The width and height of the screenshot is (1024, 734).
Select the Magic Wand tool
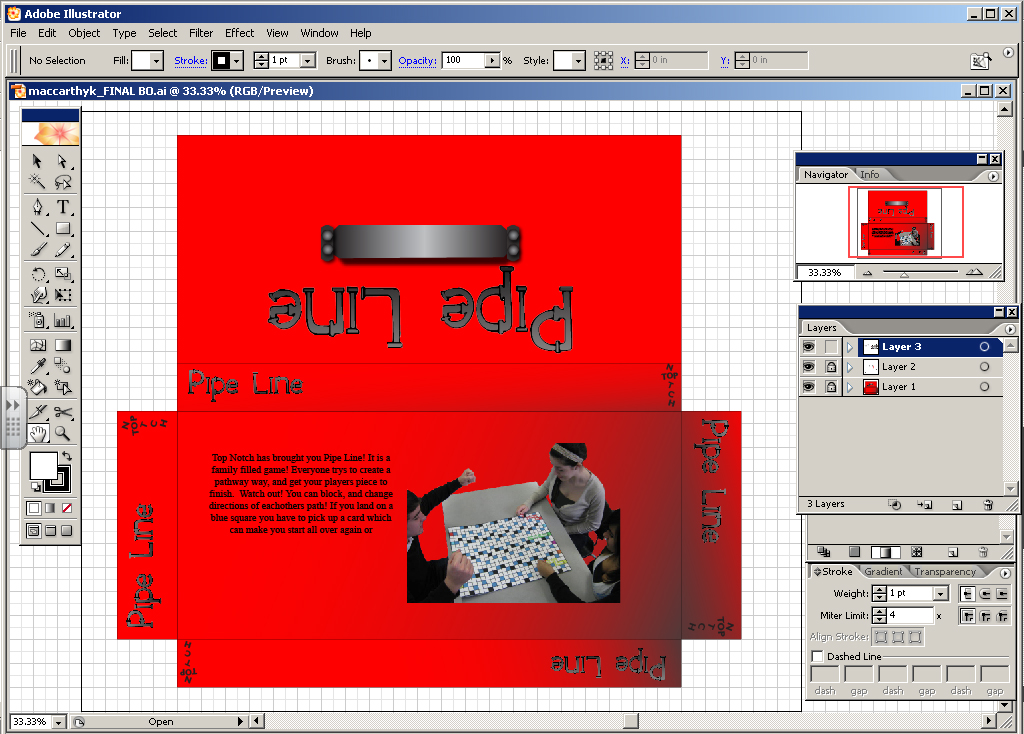click(x=37, y=182)
